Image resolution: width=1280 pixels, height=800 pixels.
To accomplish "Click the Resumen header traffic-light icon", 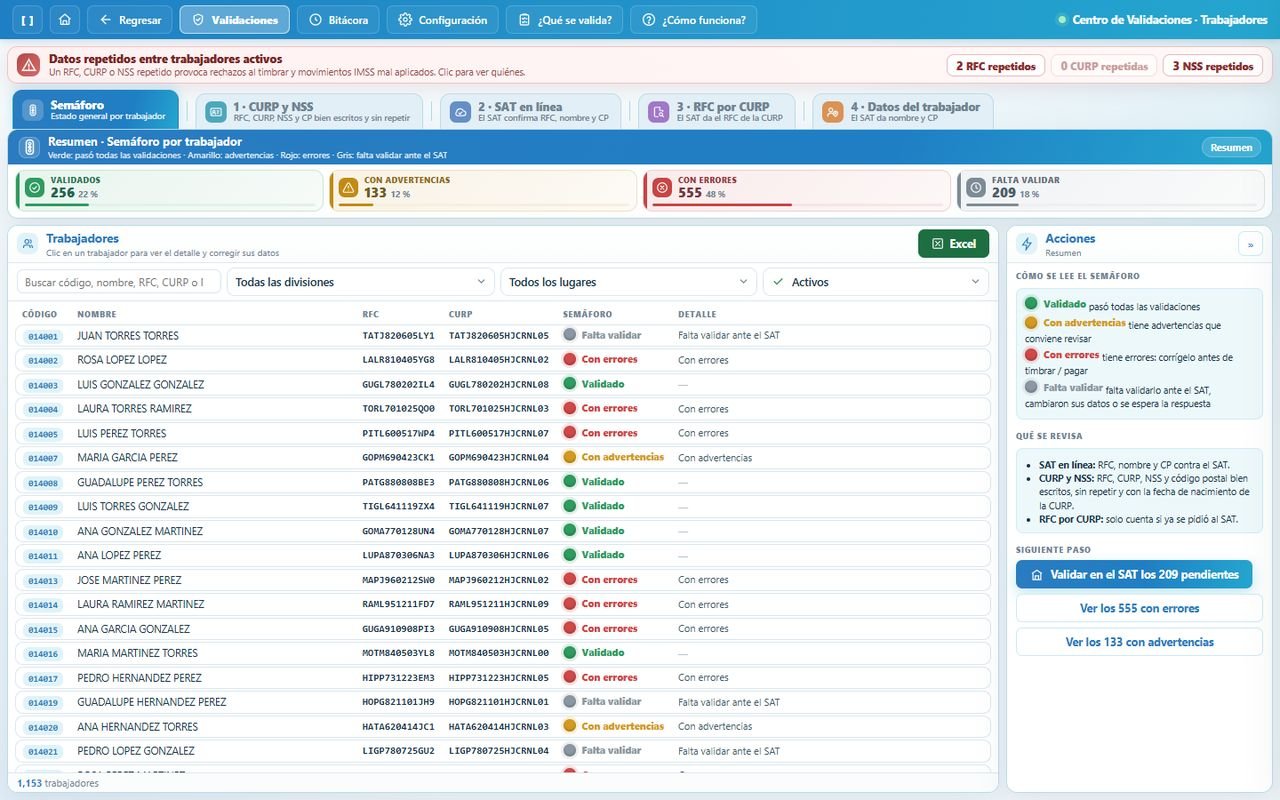I will click(x=30, y=147).
